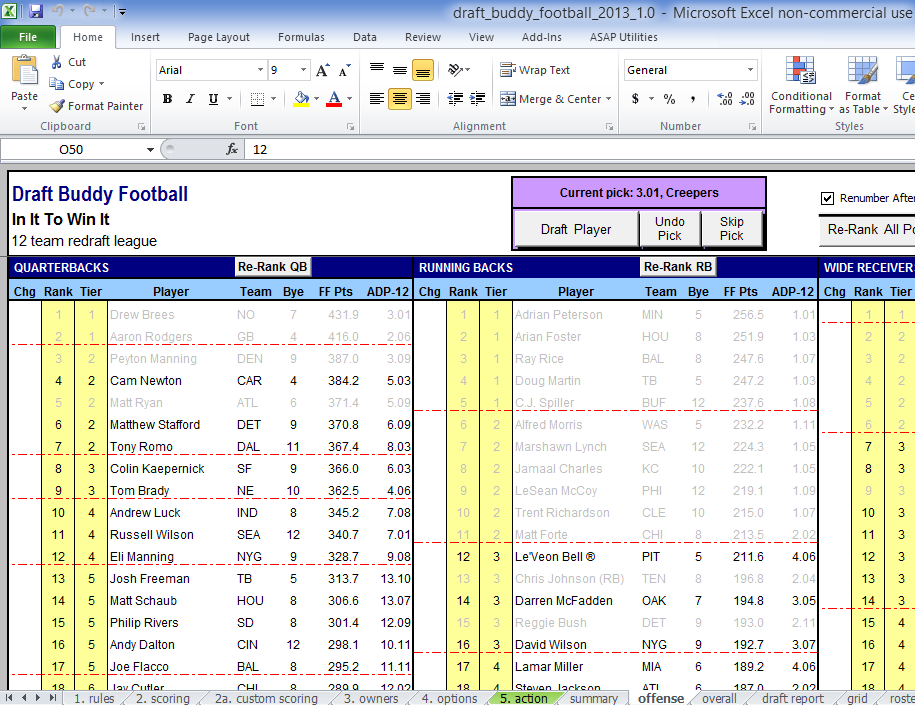Switch to the '5. action' sheet tab
The height and width of the screenshot is (705, 915).
(x=523, y=698)
